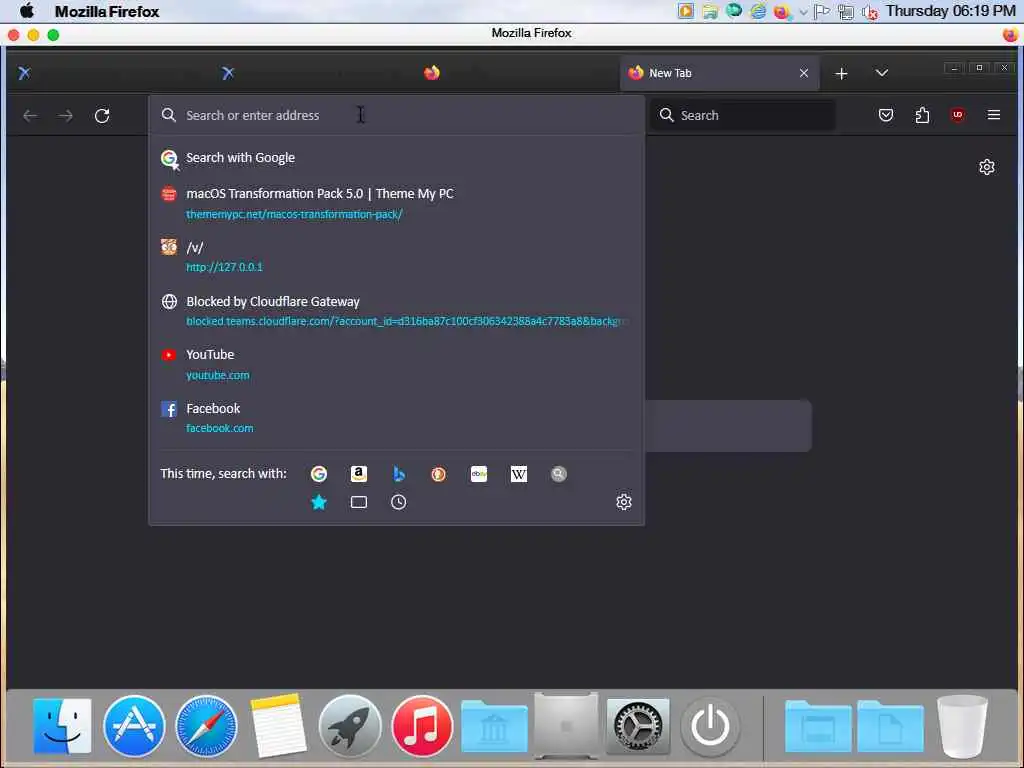Open Music app from the dock
The width and height of the screenshot is (1024, 768).
pyautogui.click(x=422, y=726)
